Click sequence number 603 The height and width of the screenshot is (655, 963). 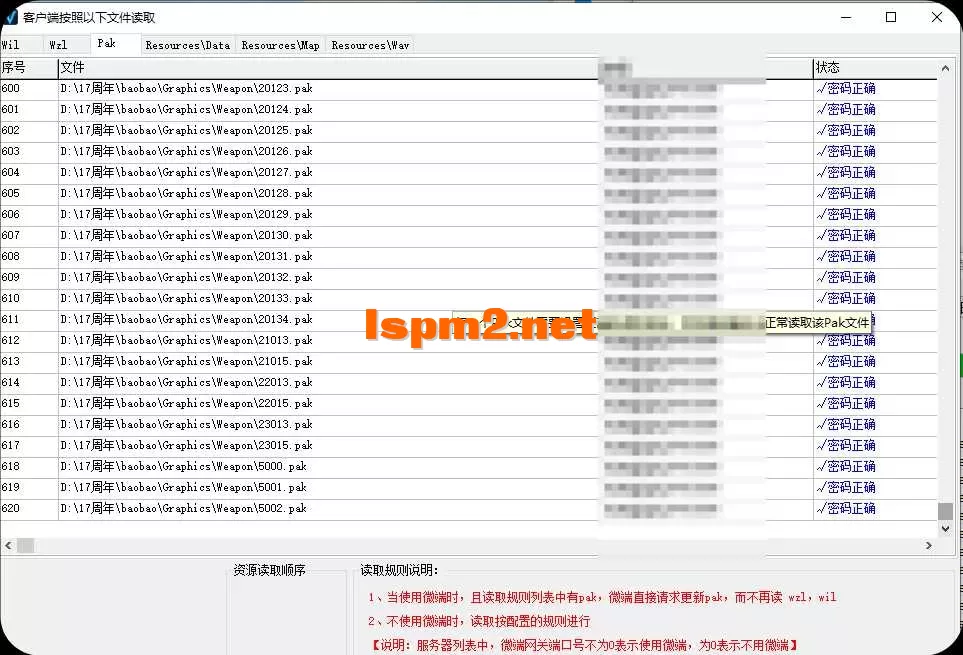tap(10, 151)
